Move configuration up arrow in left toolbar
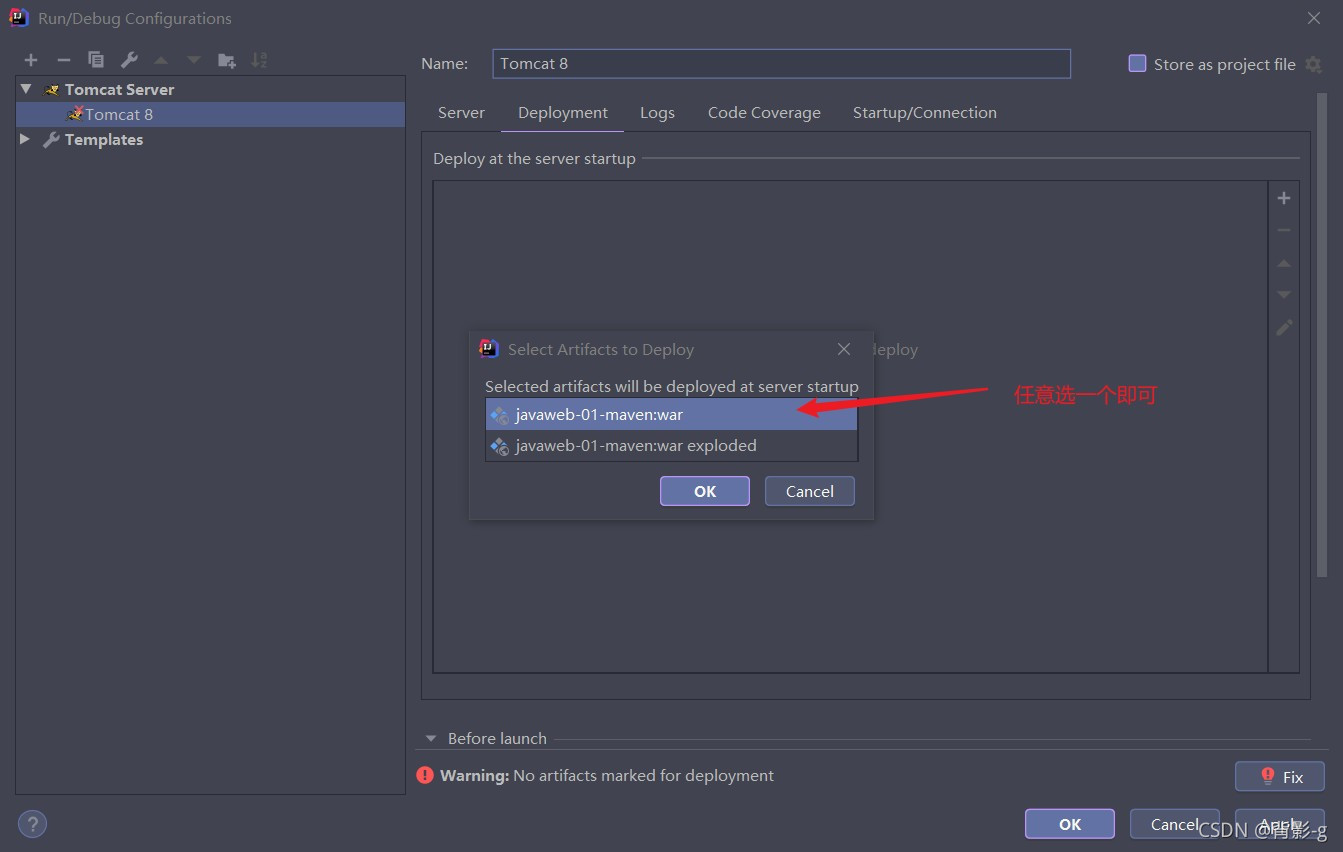 pyautogui.click(x=161, y=60)
